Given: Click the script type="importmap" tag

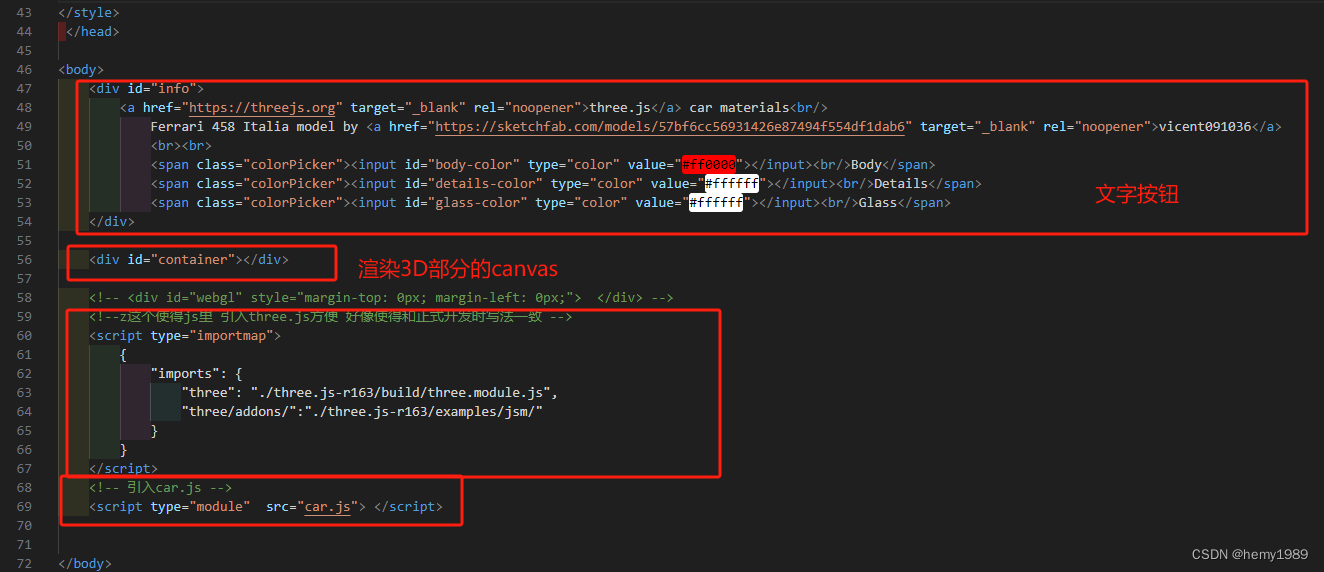Looking at the screenshot, I should [185, 335].
